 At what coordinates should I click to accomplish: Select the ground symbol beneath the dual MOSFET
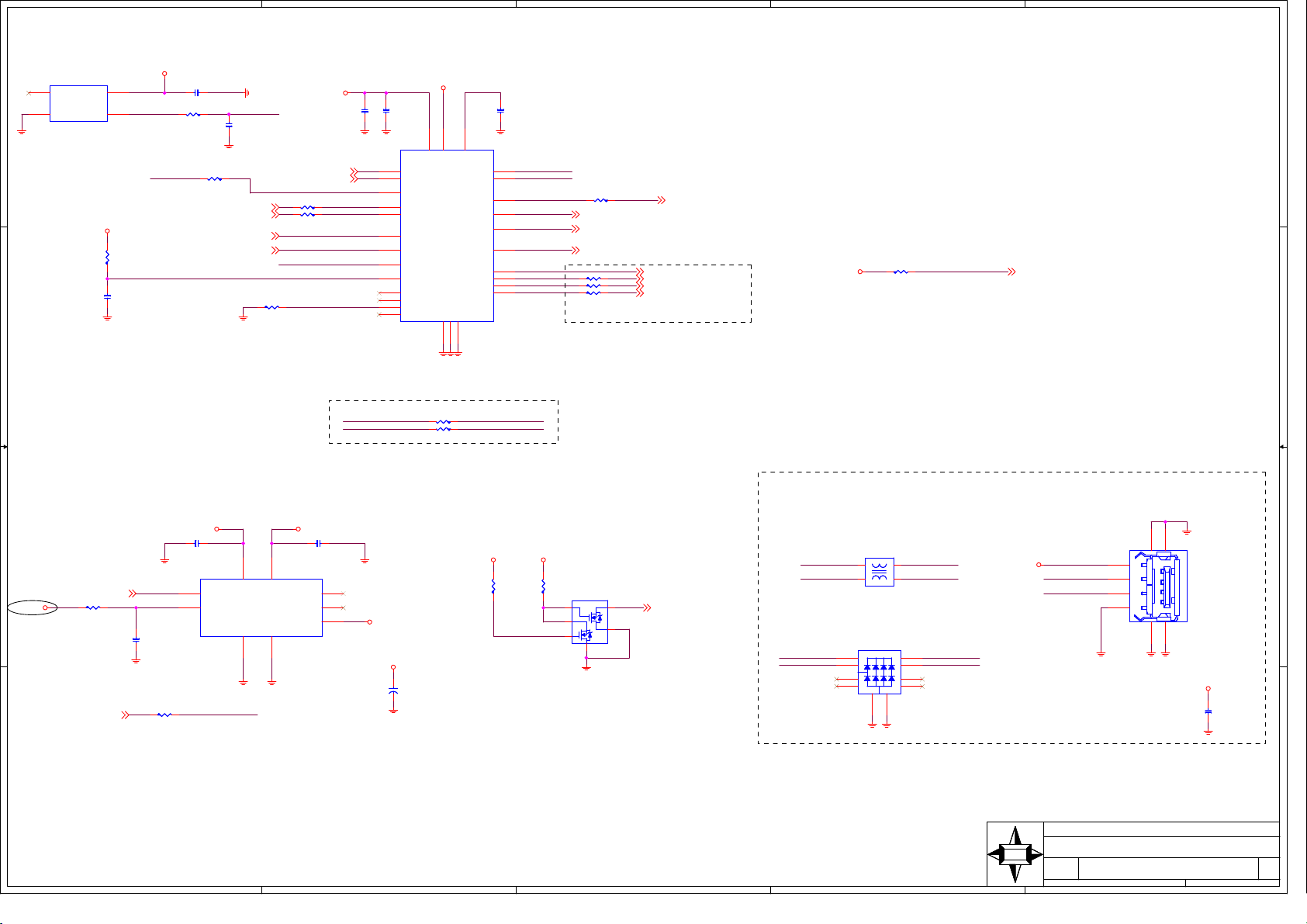[586, 666]
